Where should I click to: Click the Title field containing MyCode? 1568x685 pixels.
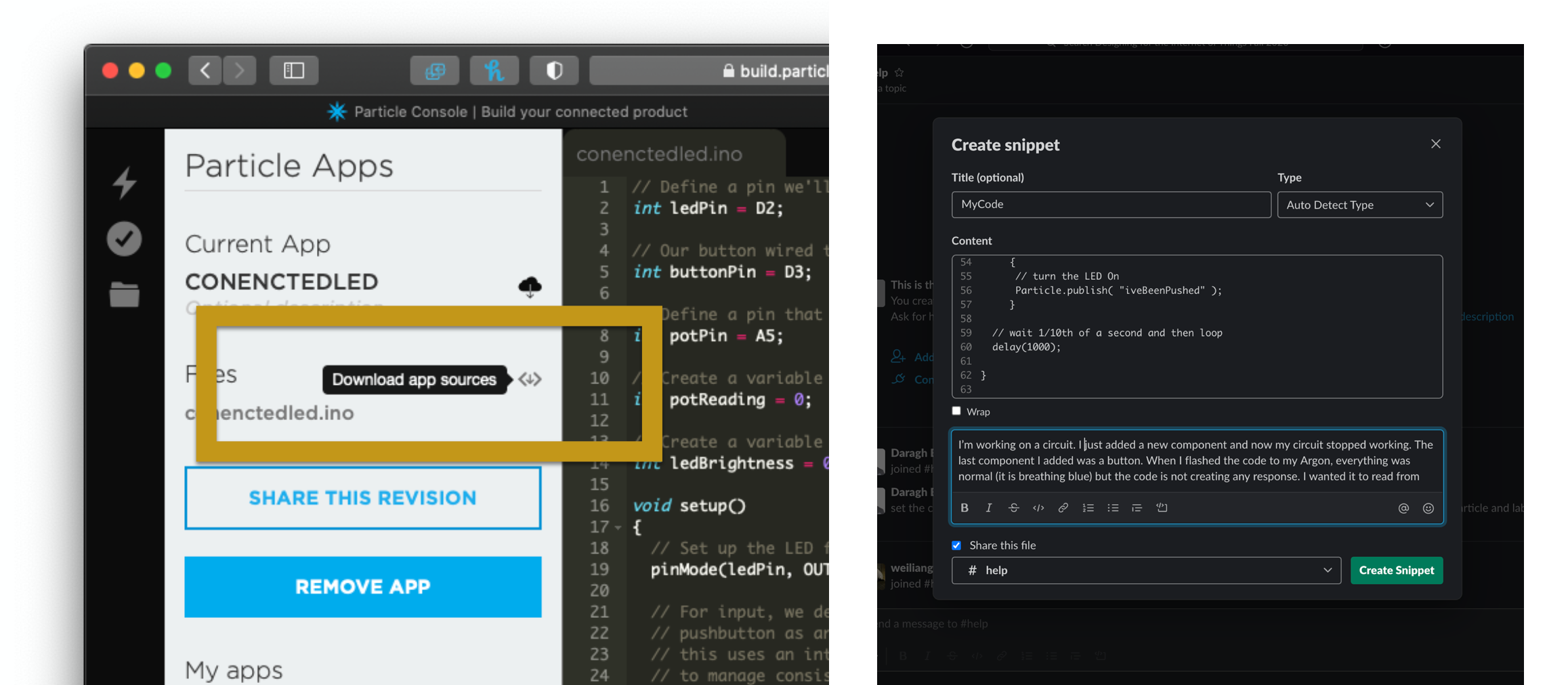[x=1111, y=205]
